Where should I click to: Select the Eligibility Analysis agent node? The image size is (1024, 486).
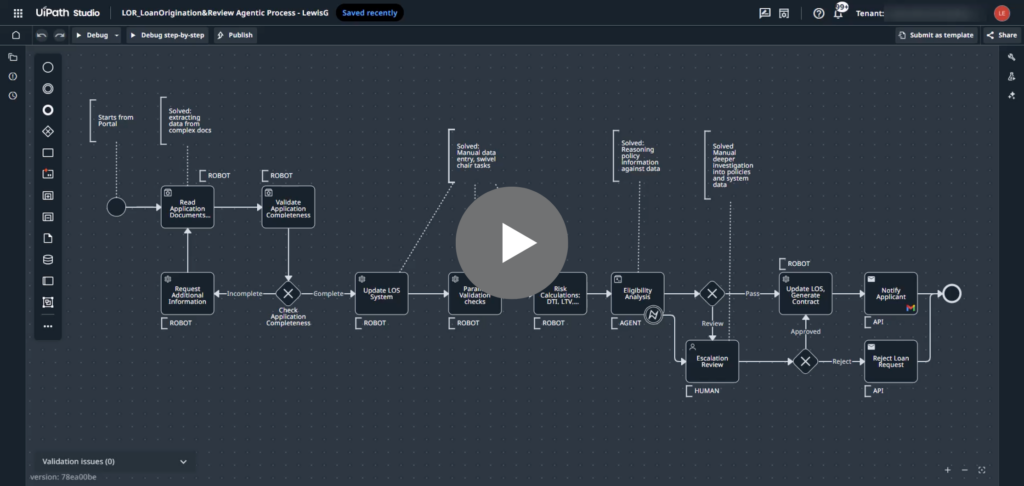(x=637, y=293)
